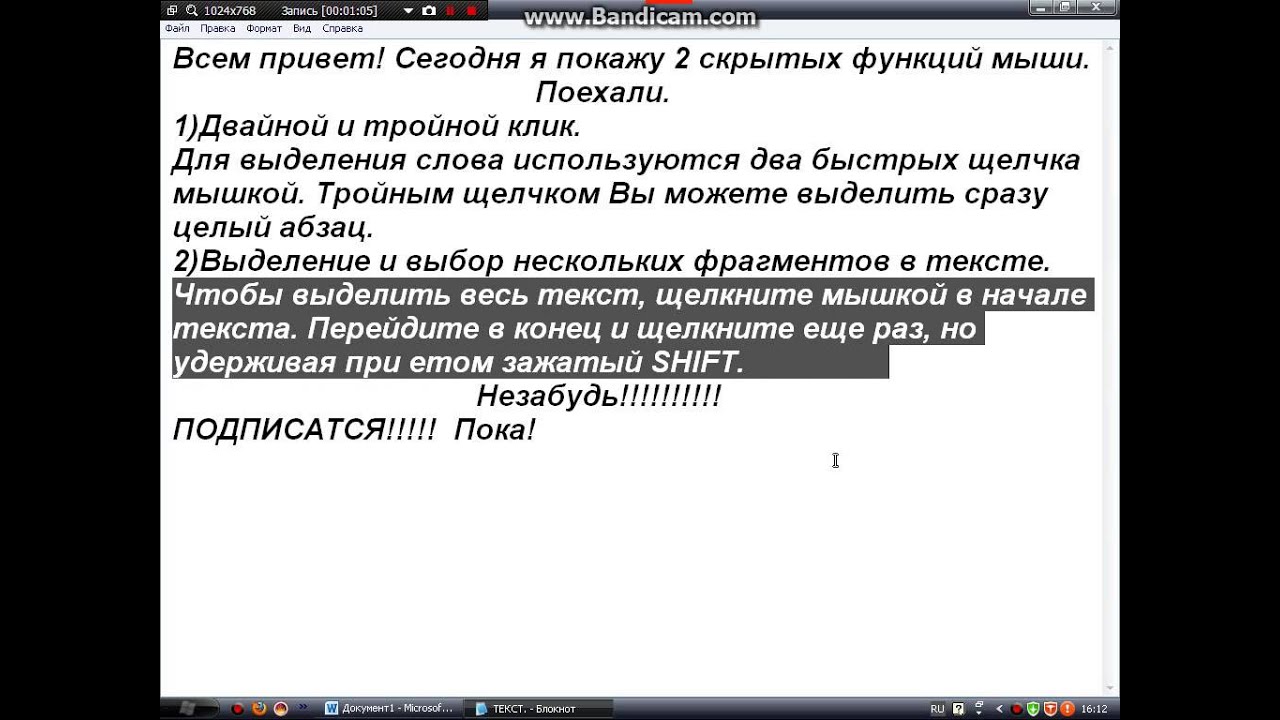
Task: Take a screenshot with the Bandicam camera icon
Action: 429,11
